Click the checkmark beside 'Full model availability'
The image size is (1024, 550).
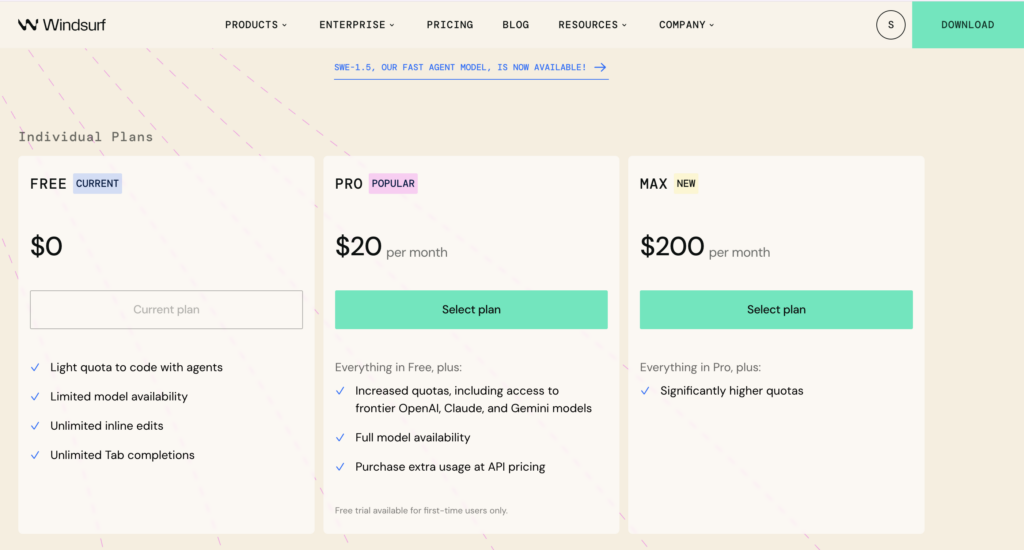(341, 438)
